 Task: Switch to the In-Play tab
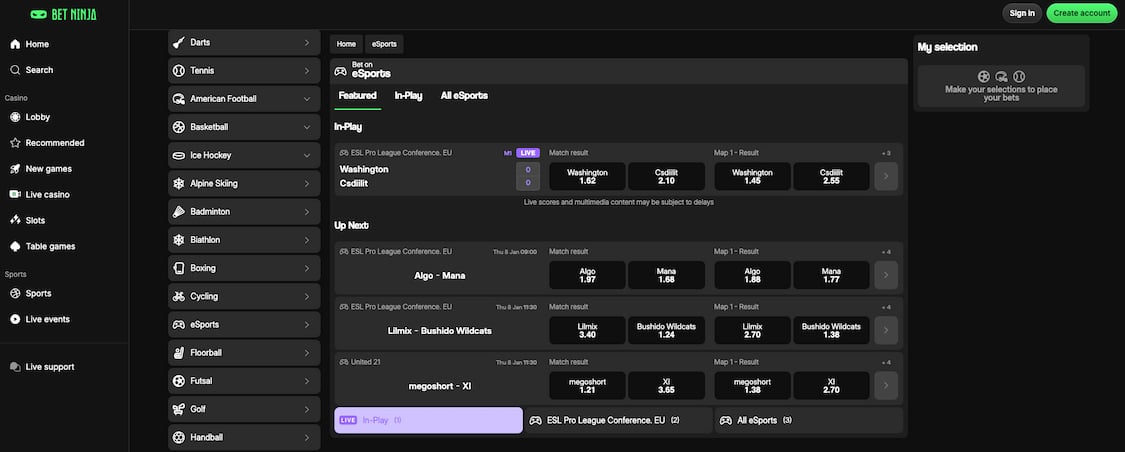coord(408,95)
